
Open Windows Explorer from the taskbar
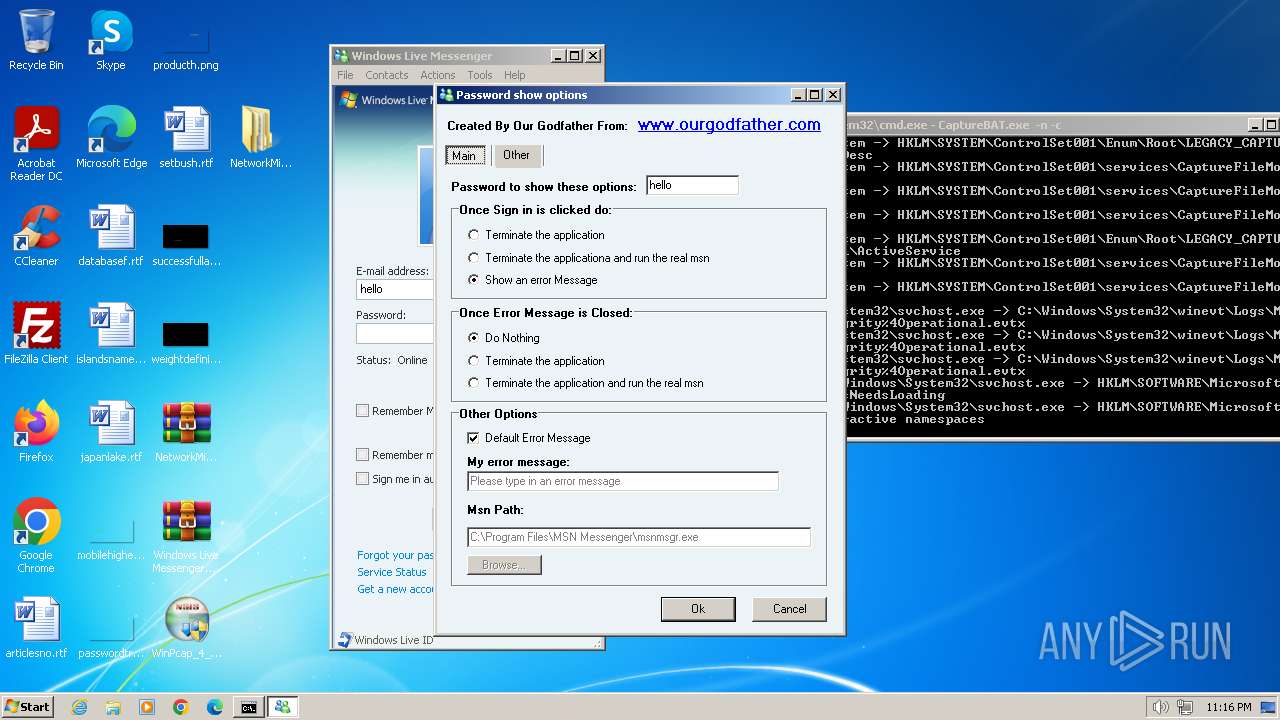pyautogui.click(x=113, y=707)
